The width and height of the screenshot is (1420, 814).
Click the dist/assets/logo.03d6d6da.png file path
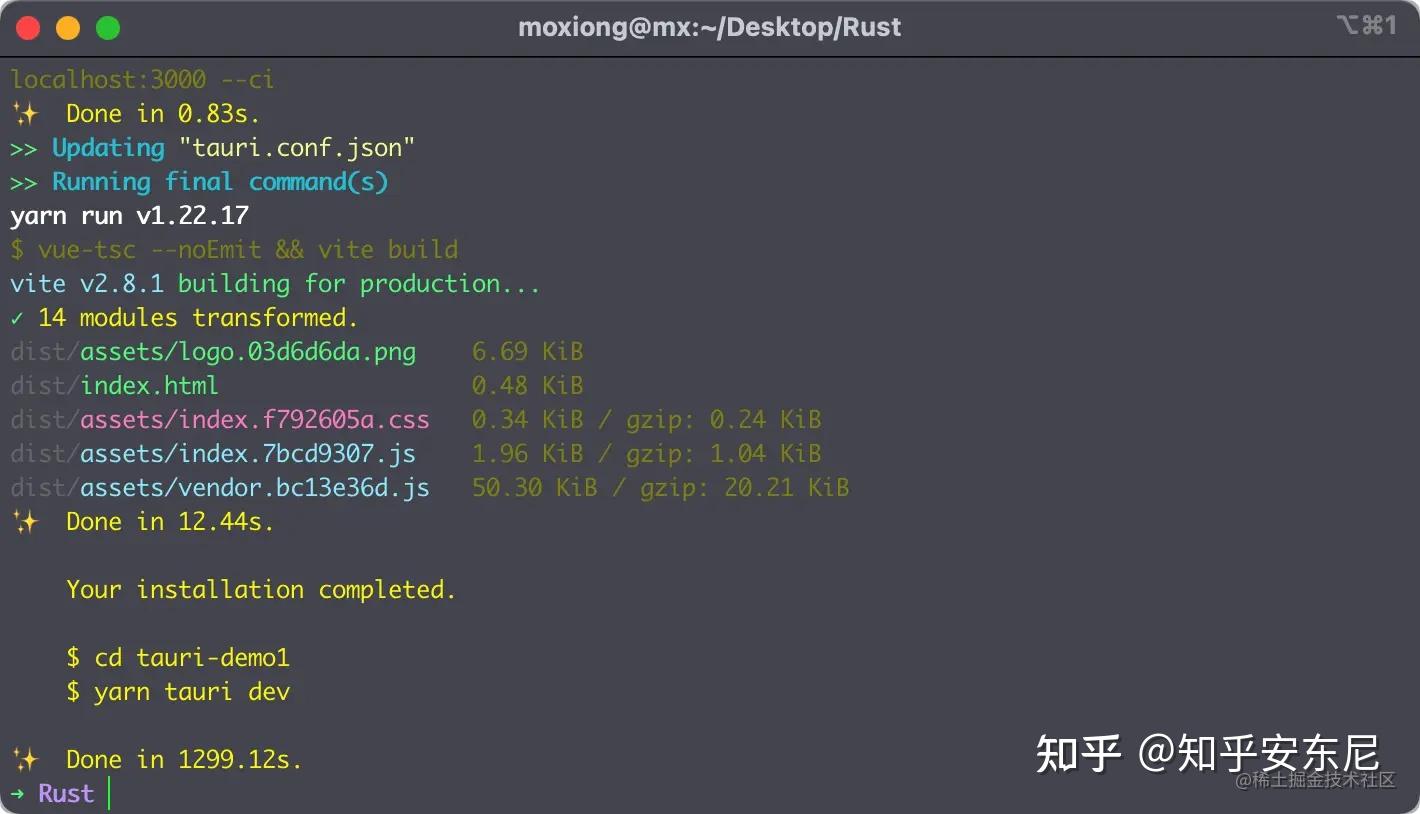pos(213,352)
